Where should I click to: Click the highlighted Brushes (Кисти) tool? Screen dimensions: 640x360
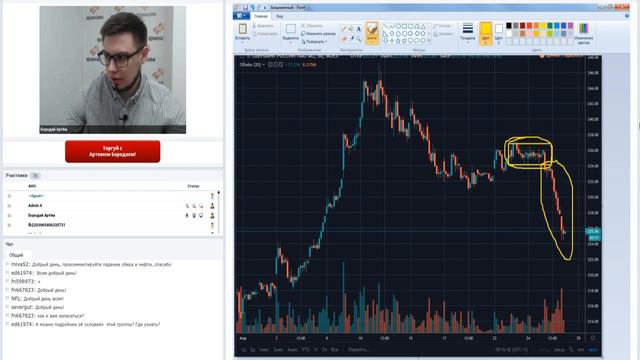pos(372,33)
